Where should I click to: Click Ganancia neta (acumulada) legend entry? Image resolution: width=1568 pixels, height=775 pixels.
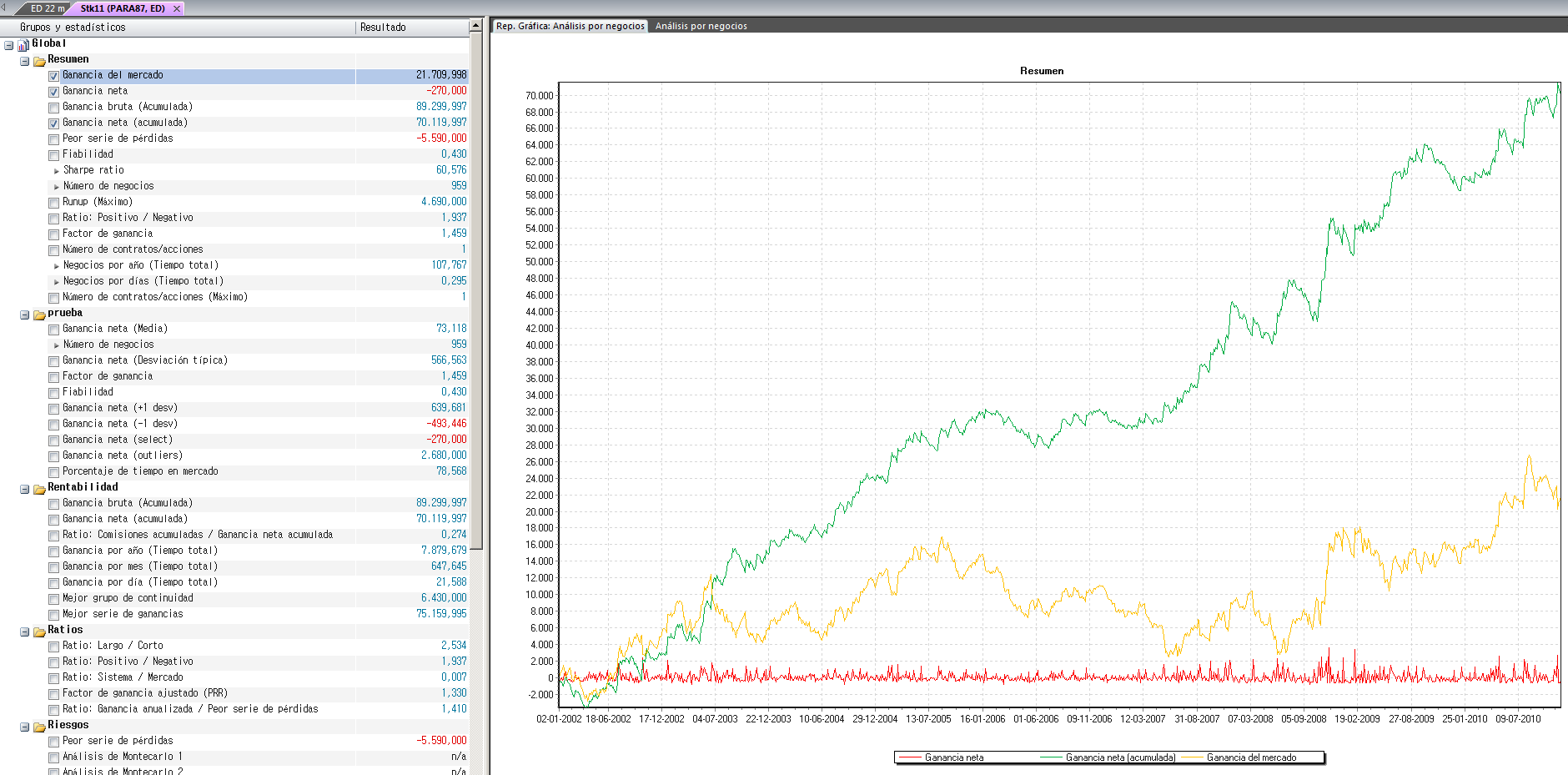pos(1120,757)
